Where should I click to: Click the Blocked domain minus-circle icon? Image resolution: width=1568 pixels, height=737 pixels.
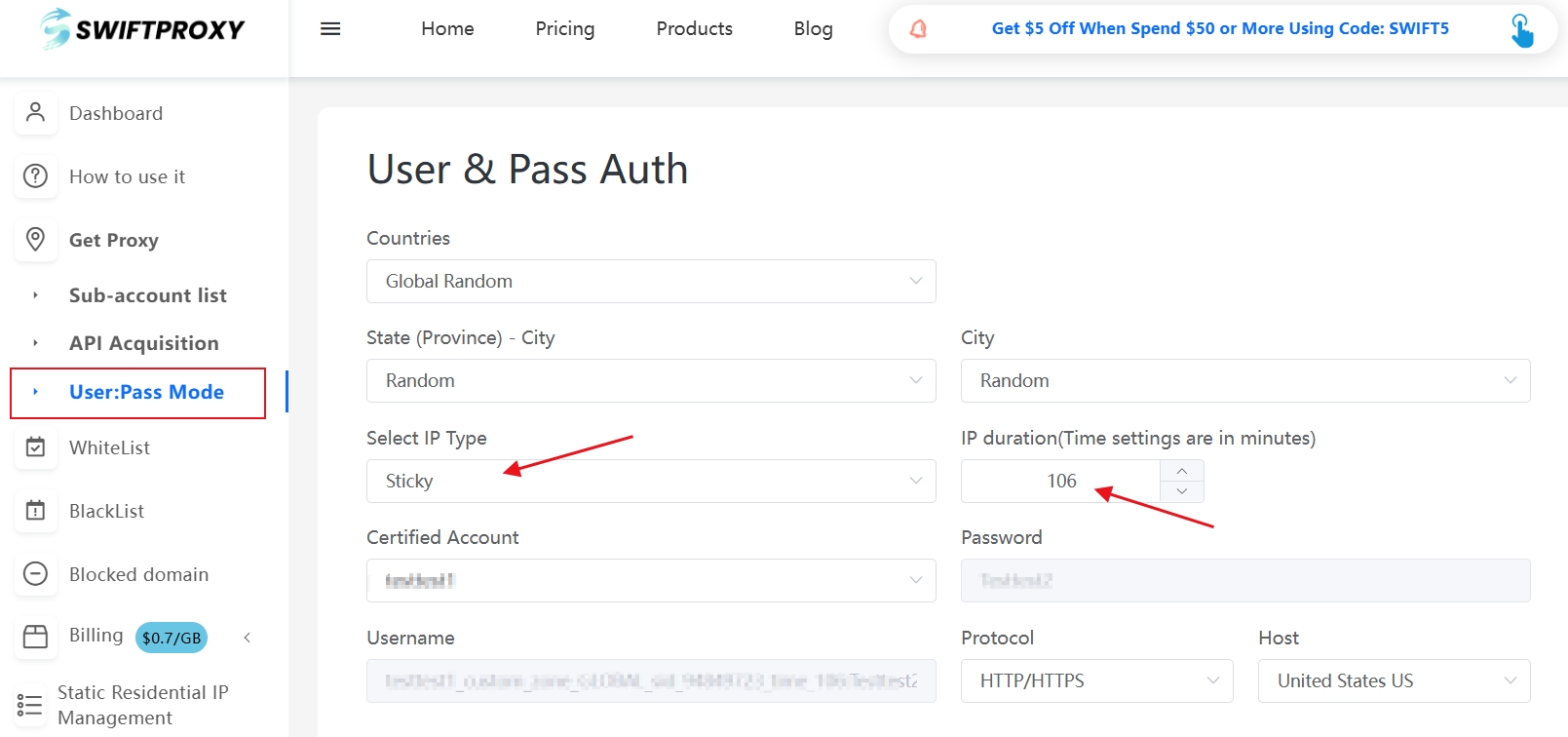point(36,574)
